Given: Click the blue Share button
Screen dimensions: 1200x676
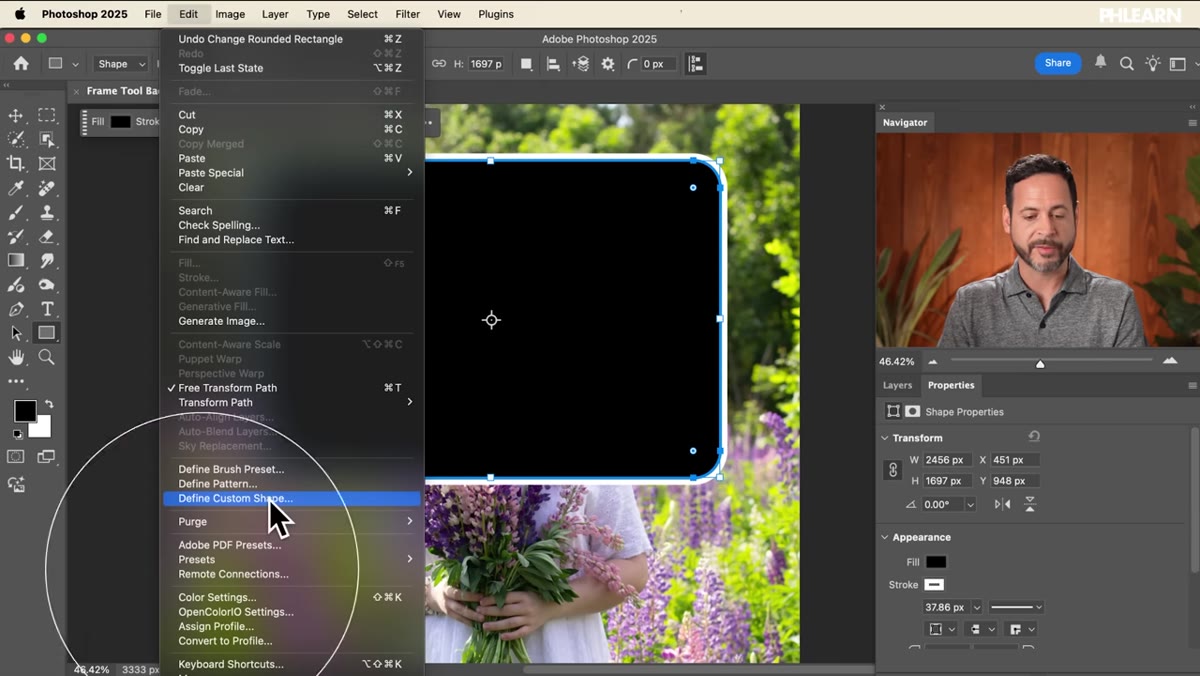Looking at the screenshot, I should [x=1058, y=63].
